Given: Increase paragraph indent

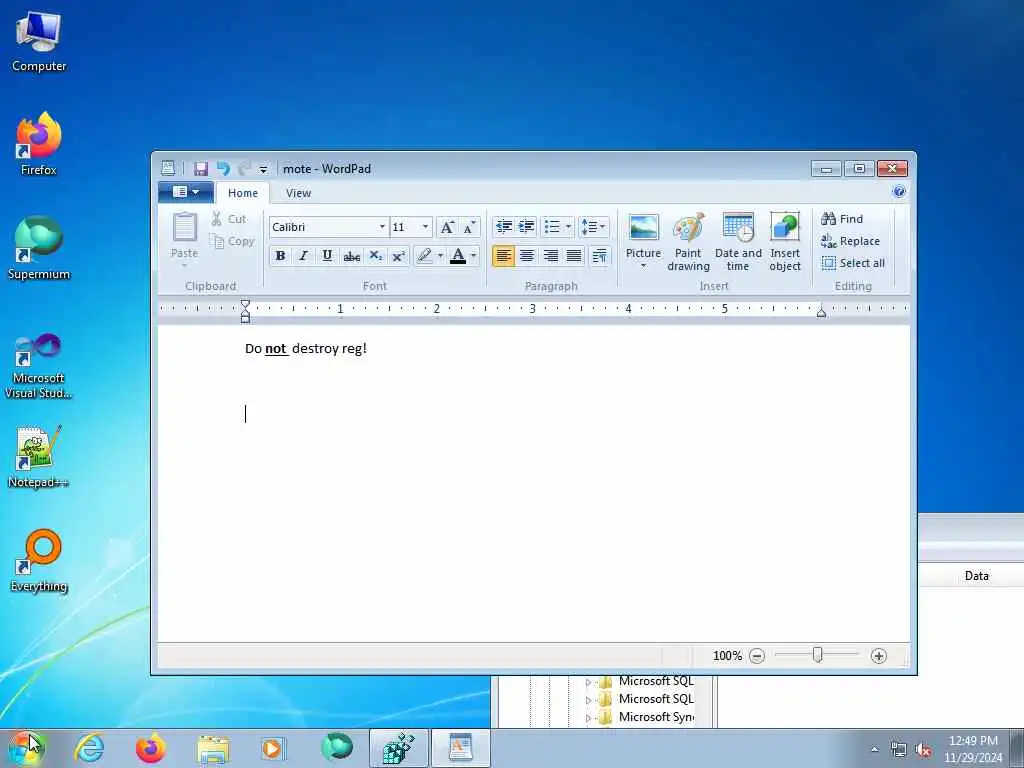Looking at the screenshot, I should (x=526, y=227).
